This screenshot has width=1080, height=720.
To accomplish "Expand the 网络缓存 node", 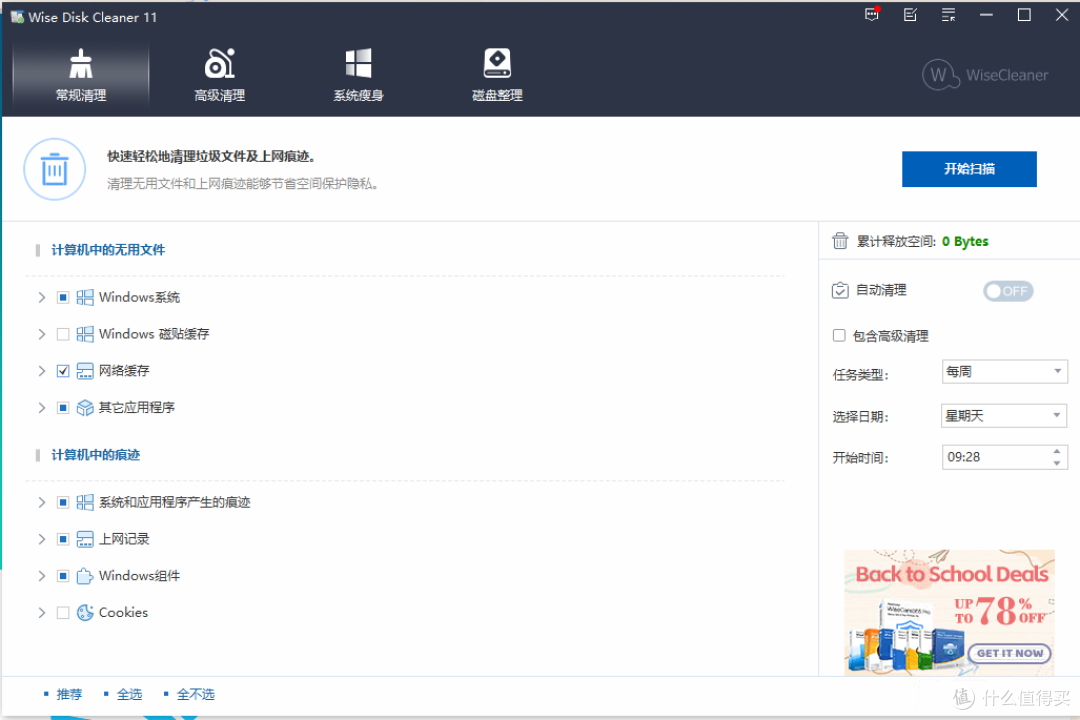I will 41,371.
